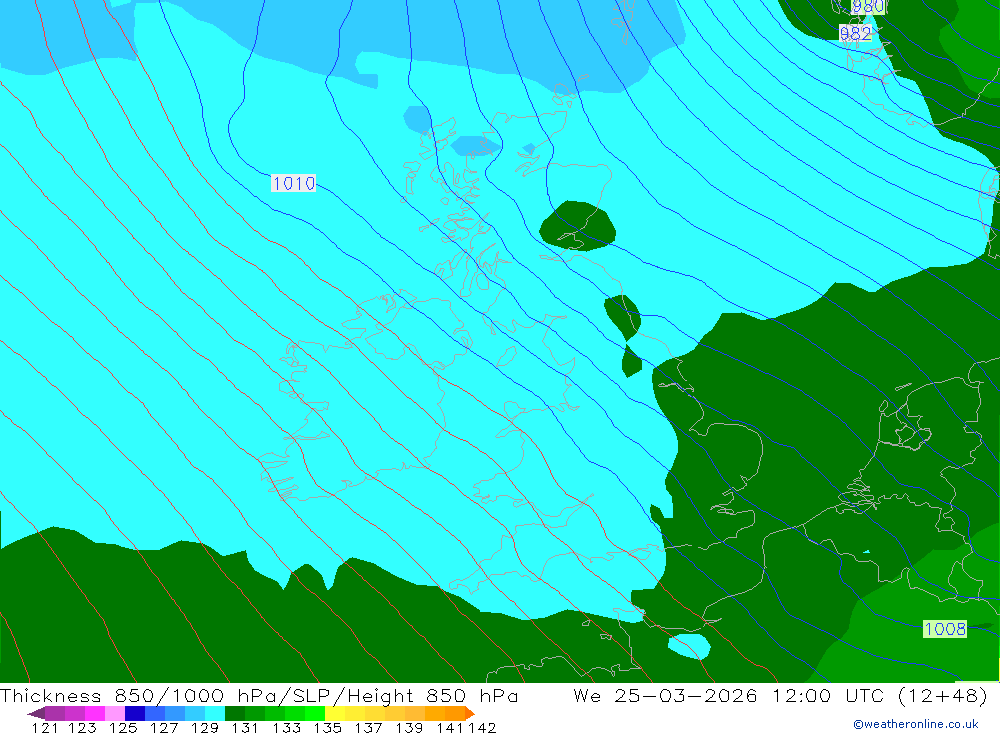
Task: Click the legend value 121
Action: [45, 727]
